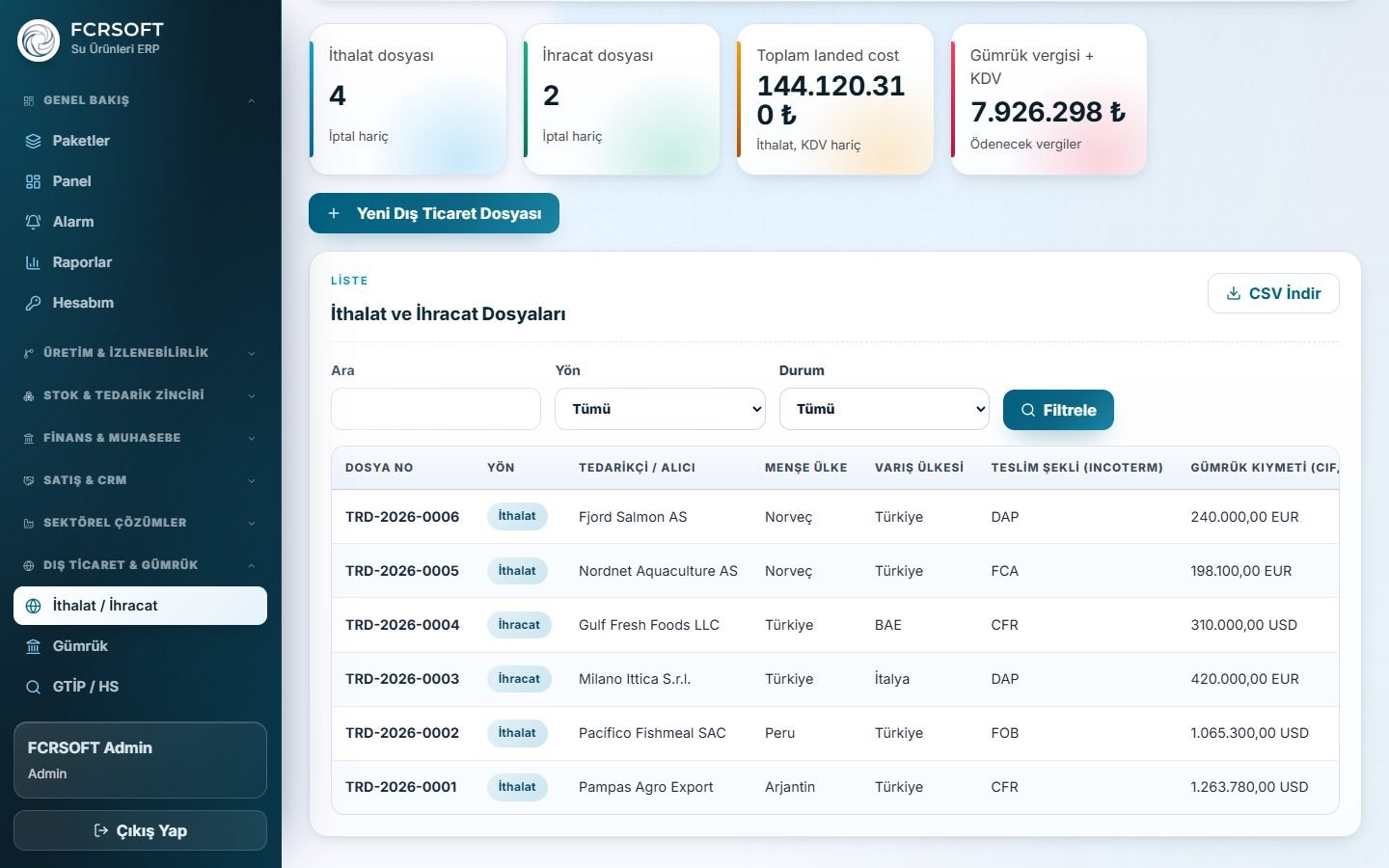Expand Satış & CRM section
This screenshot has height=868, width=1389.
(140, 480)
